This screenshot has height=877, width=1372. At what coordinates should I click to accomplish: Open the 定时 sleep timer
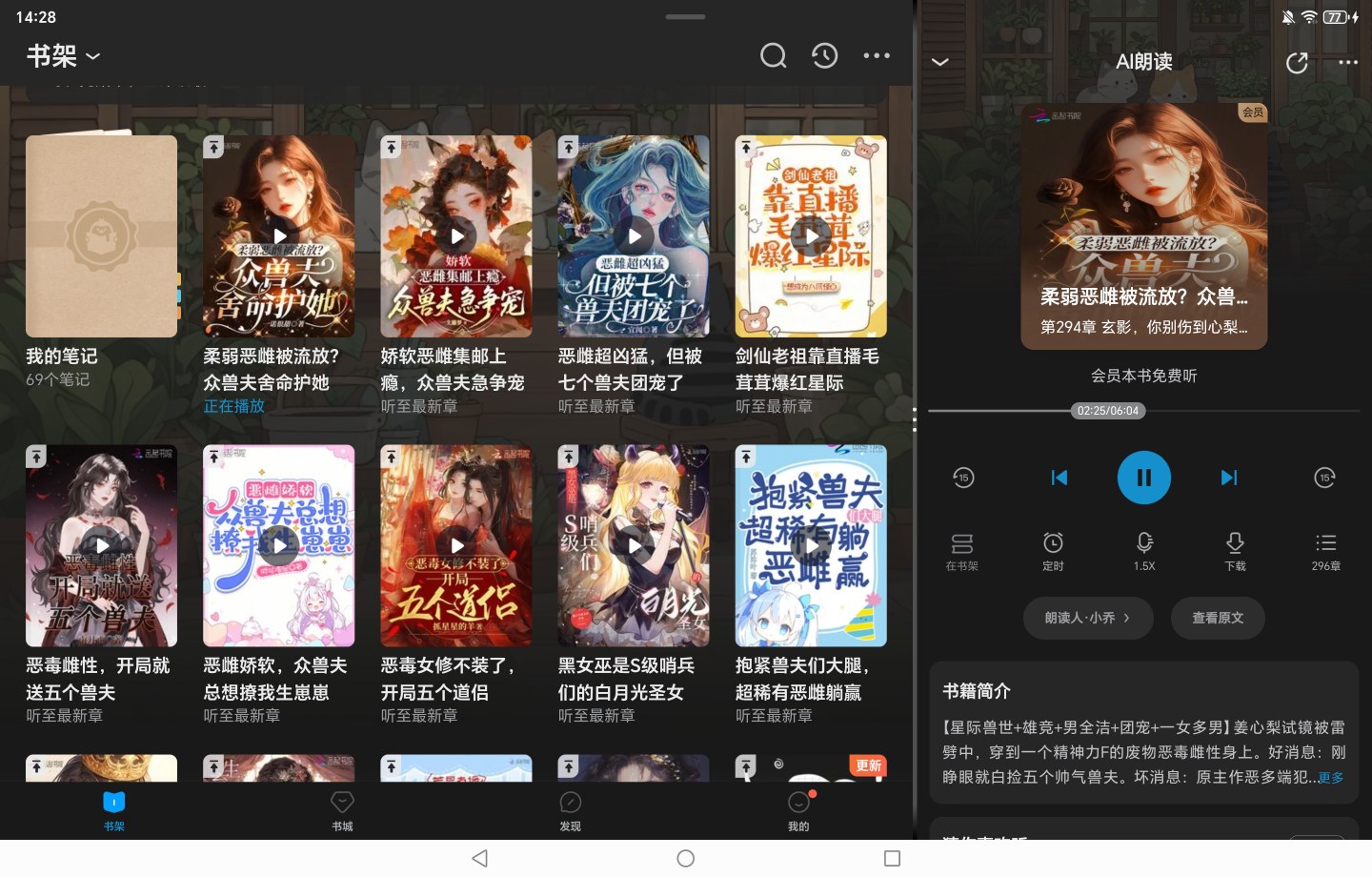[x=1053, y=552]
